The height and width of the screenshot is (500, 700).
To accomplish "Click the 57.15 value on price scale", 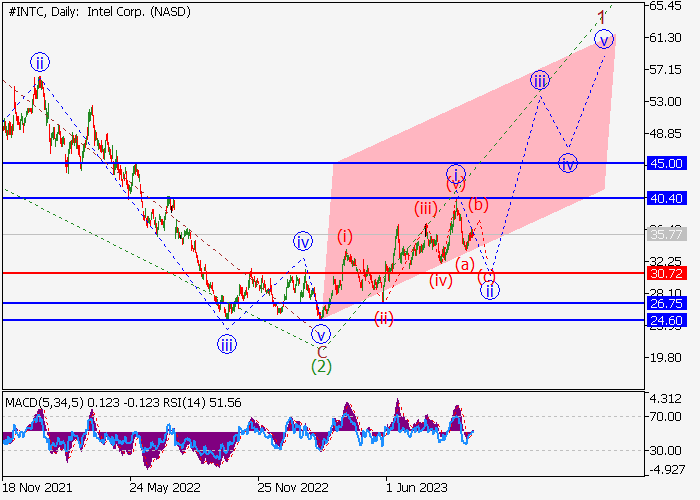I will tap(666, 70).
